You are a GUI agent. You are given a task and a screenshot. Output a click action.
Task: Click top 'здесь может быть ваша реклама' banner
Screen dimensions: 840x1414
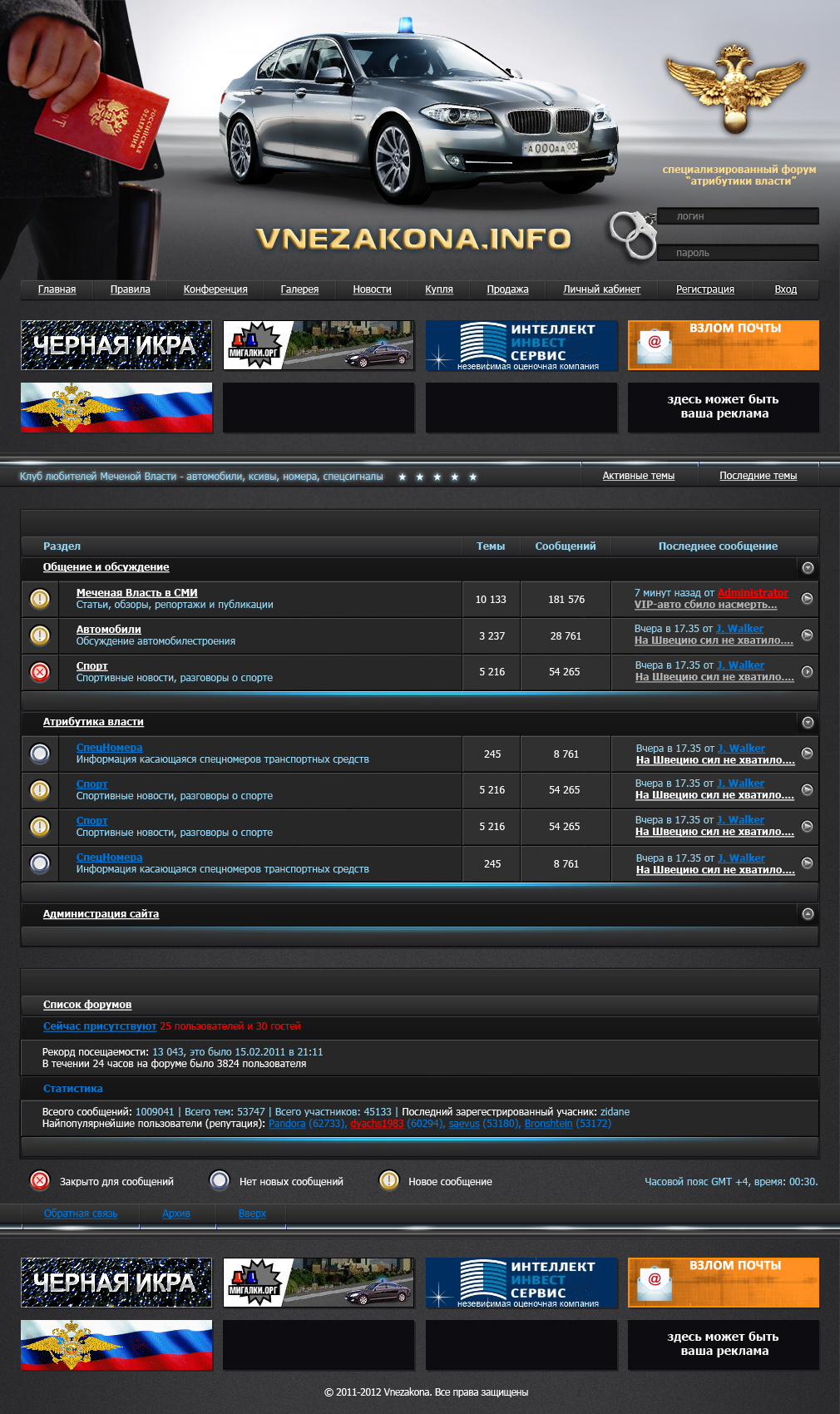pos(724,408)
